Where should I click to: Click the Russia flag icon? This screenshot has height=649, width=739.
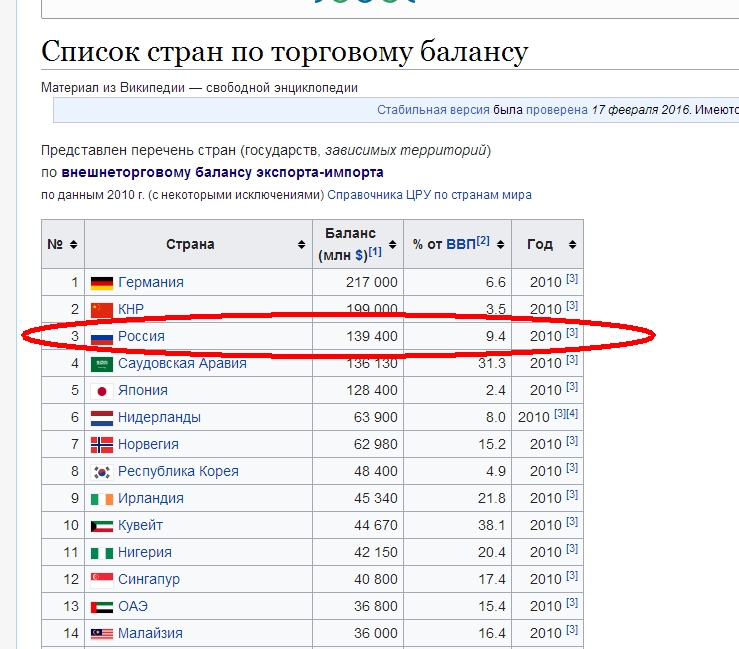102,337
